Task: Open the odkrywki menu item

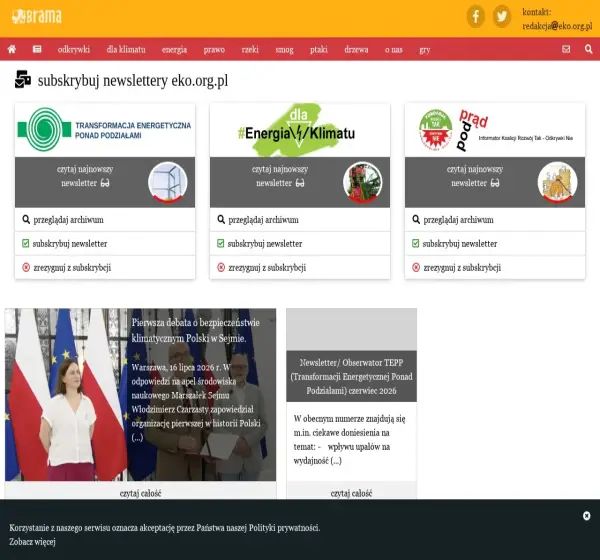Action: point(74,50)
